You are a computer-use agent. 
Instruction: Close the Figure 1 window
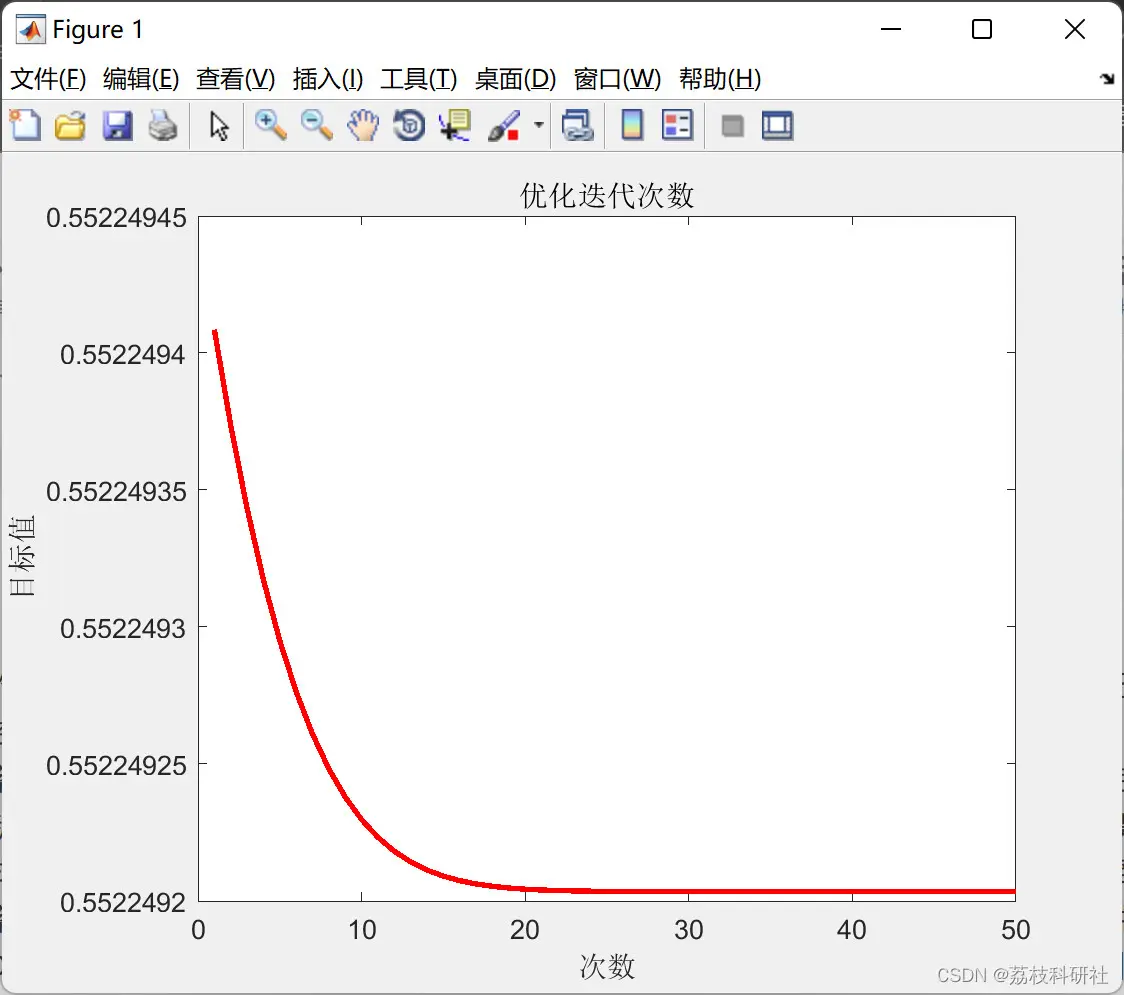(x=1075, y=29)
